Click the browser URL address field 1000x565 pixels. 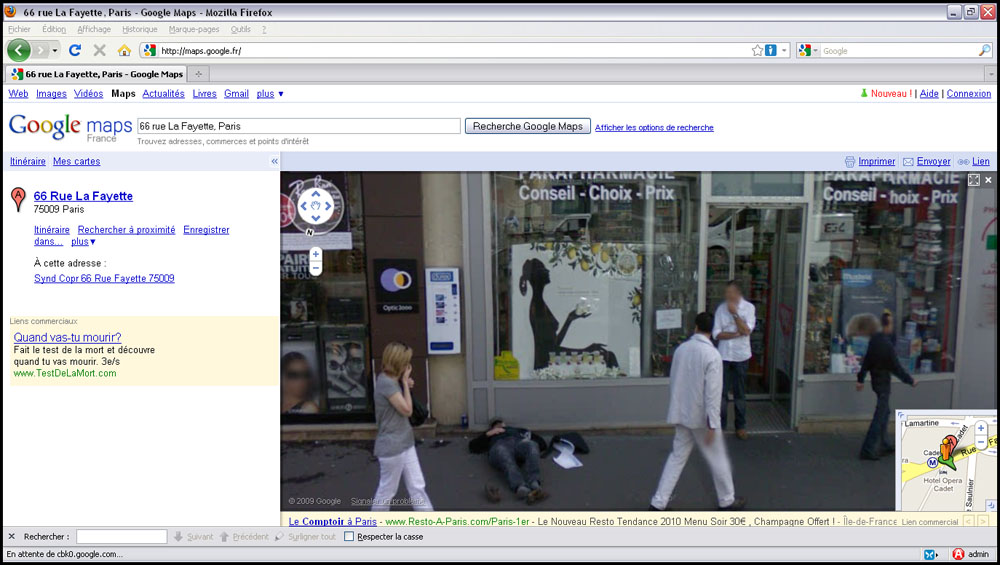pos(454,50)
